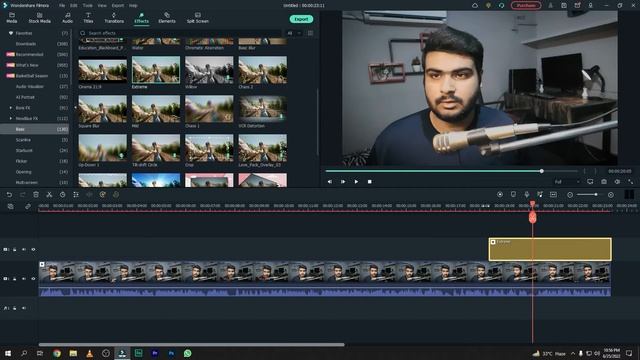Viewport: 640px width, 360px height.
Task: Launch VLC from the taskbar
Action: click(x=89, y=353)
